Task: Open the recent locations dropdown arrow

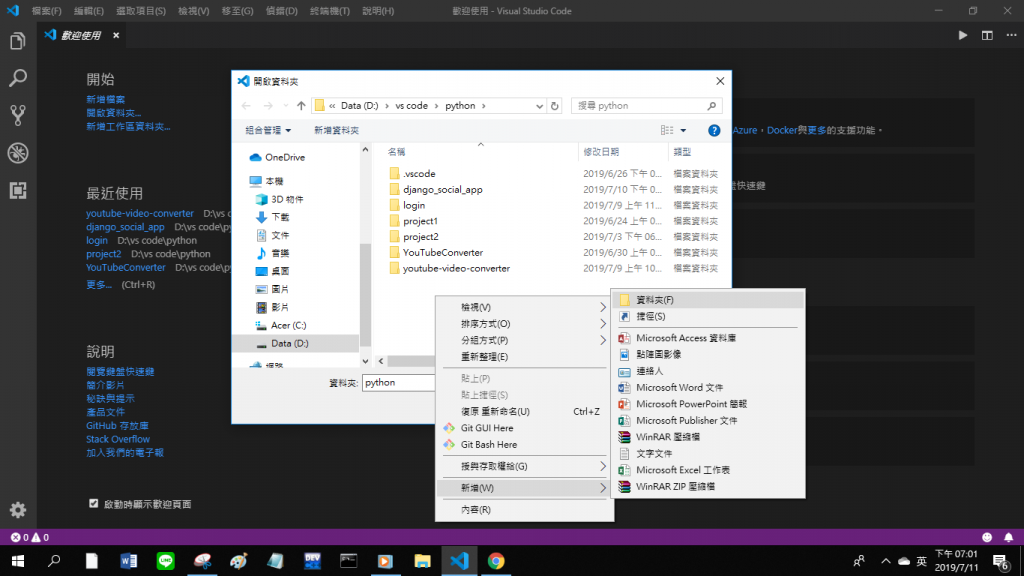Action: click(x=285, y=106)
